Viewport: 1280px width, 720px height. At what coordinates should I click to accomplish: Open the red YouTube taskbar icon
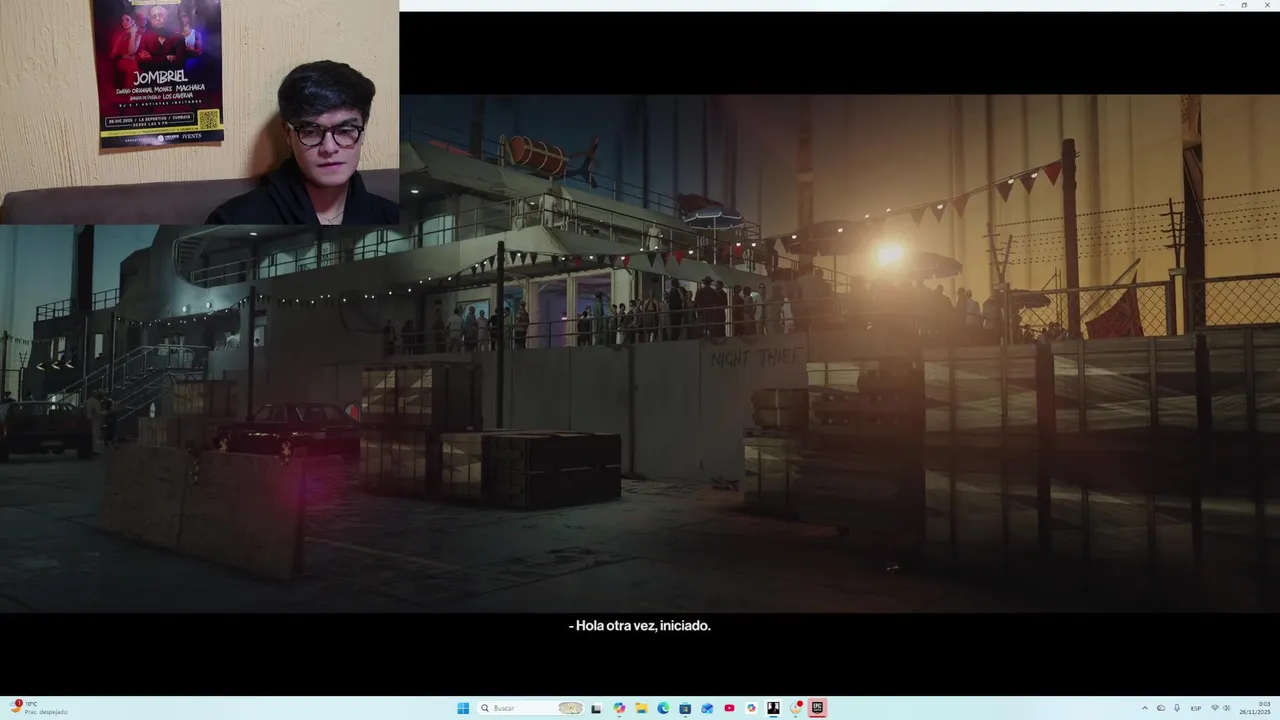click(x=729, y=708)
